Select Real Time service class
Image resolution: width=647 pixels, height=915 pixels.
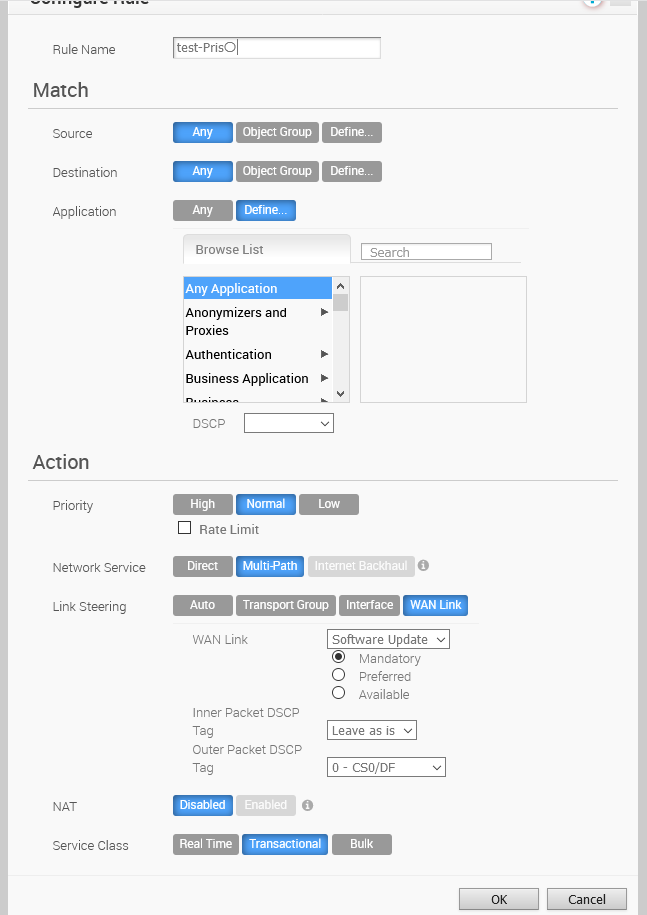point(205,844)
